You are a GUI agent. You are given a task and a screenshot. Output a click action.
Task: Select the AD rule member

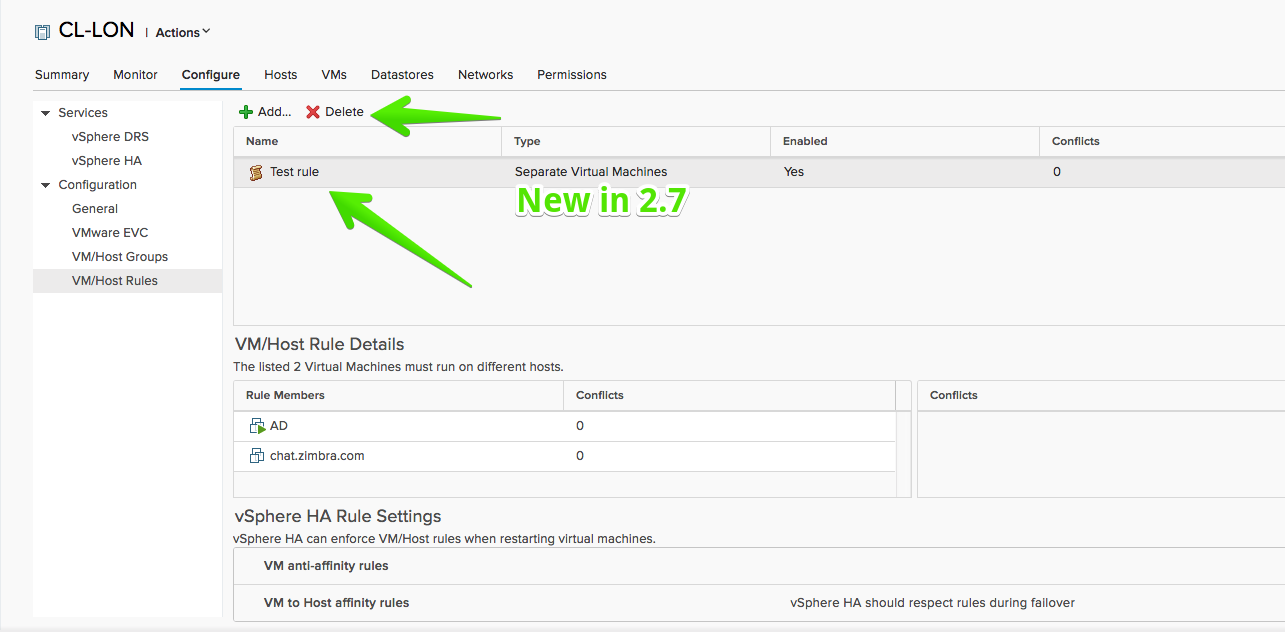279,426
